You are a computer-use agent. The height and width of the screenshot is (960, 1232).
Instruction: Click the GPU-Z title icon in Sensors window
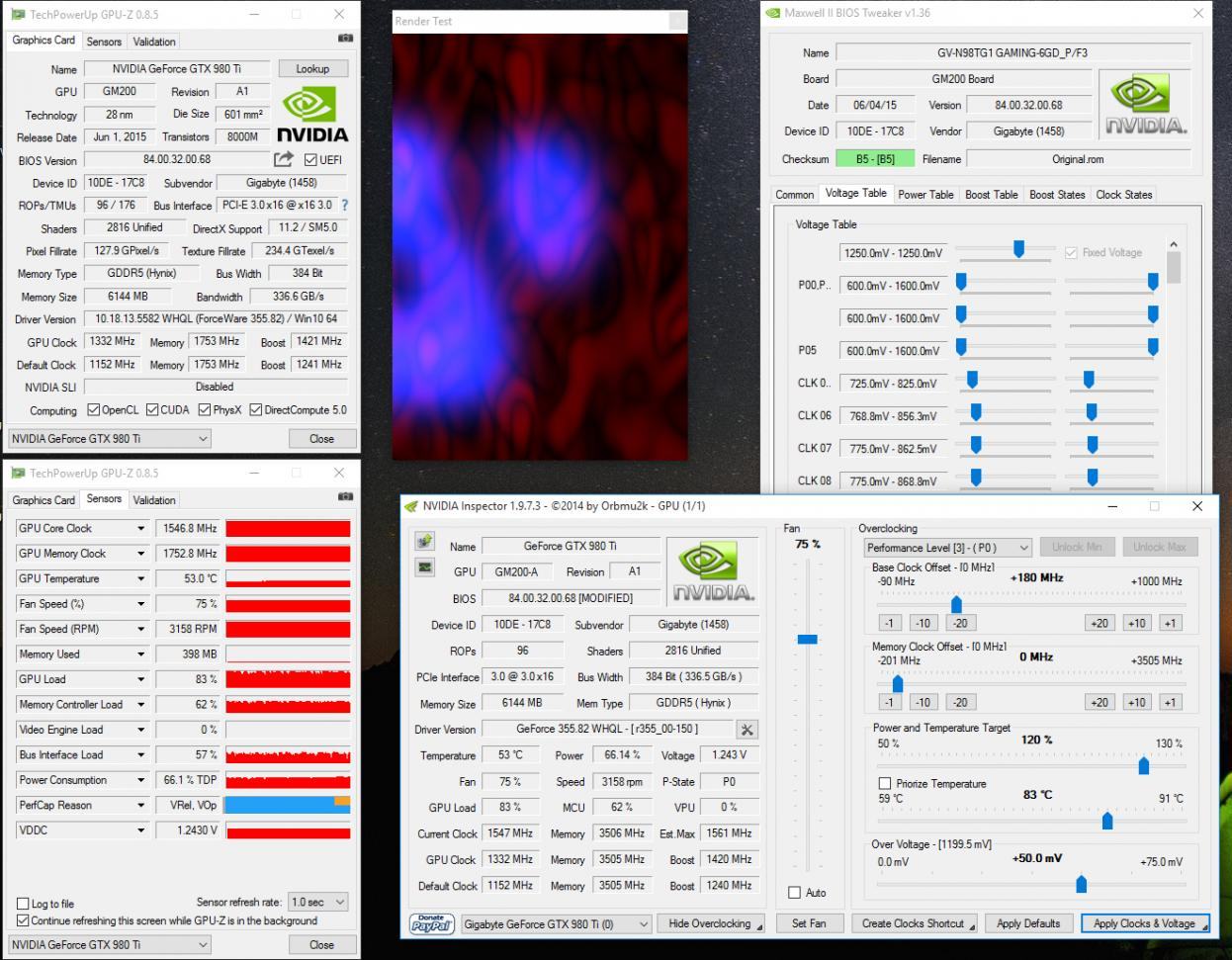pyautogui.click(x=18, y=474)
